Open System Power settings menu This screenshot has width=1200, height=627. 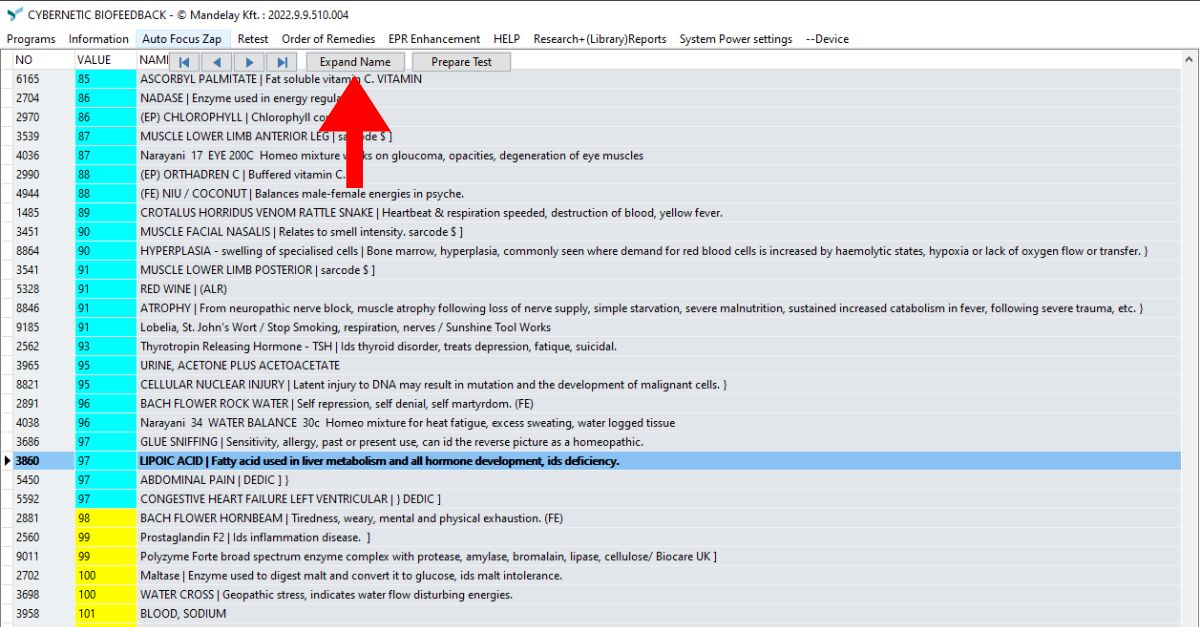coord(735,39)
